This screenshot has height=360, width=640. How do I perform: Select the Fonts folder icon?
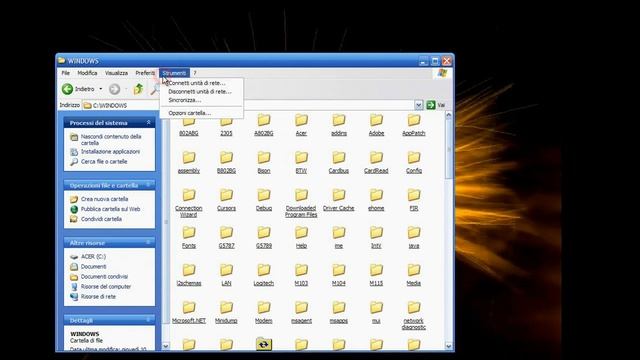[189, 232]
